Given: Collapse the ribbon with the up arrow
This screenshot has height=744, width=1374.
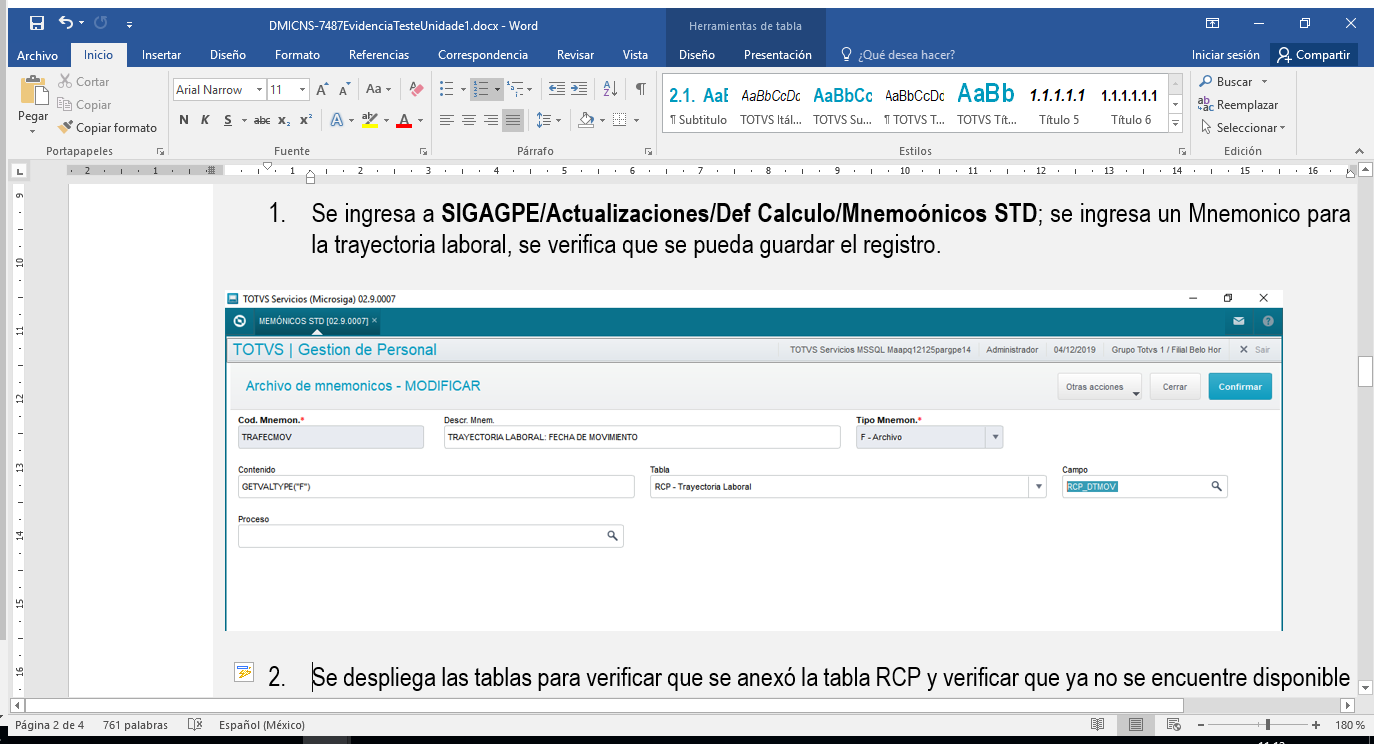Looking at the screenshot, I should (1361, 151).
